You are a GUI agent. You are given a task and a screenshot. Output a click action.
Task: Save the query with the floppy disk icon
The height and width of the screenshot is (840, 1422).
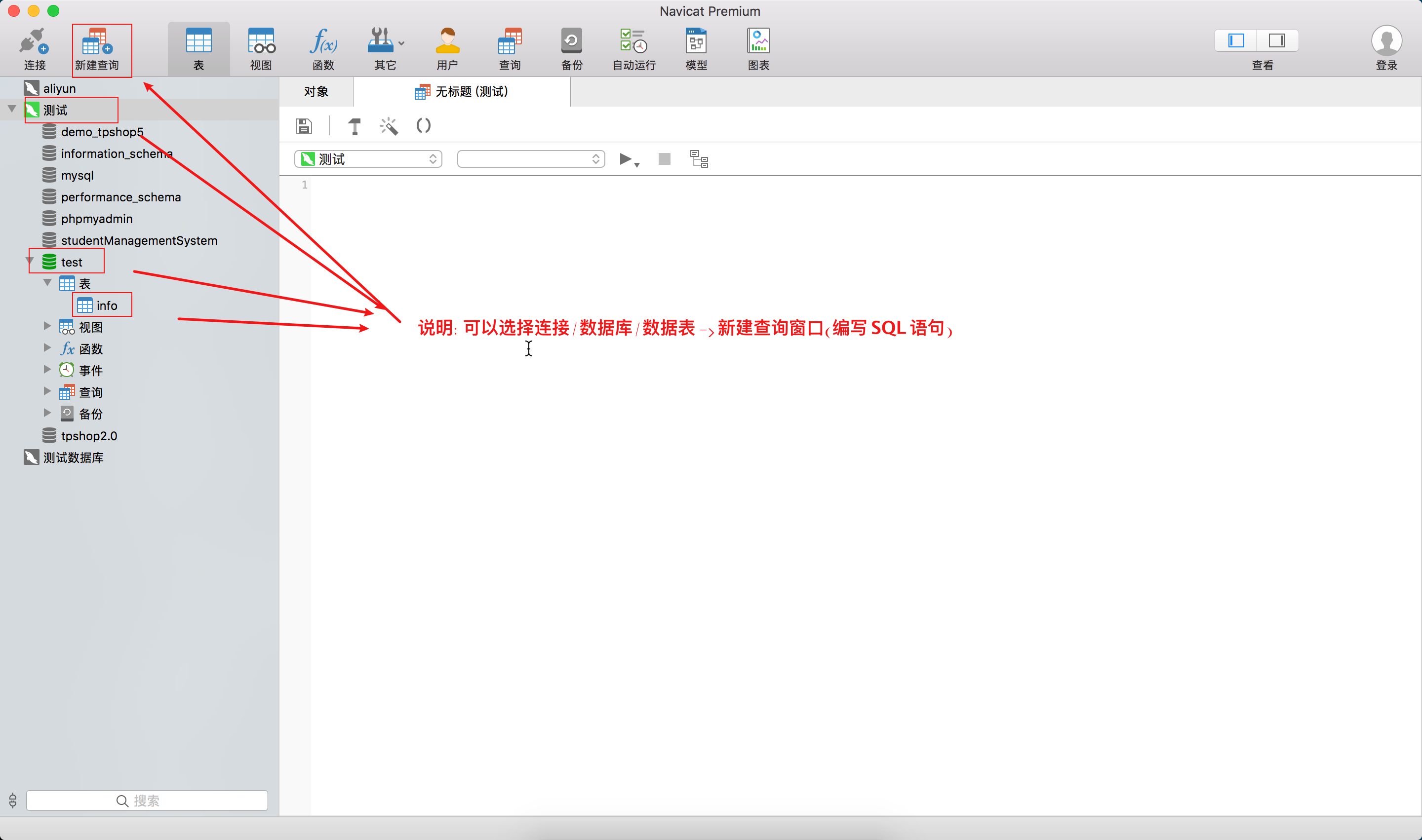pyautogui.click(x=304, y=126)
